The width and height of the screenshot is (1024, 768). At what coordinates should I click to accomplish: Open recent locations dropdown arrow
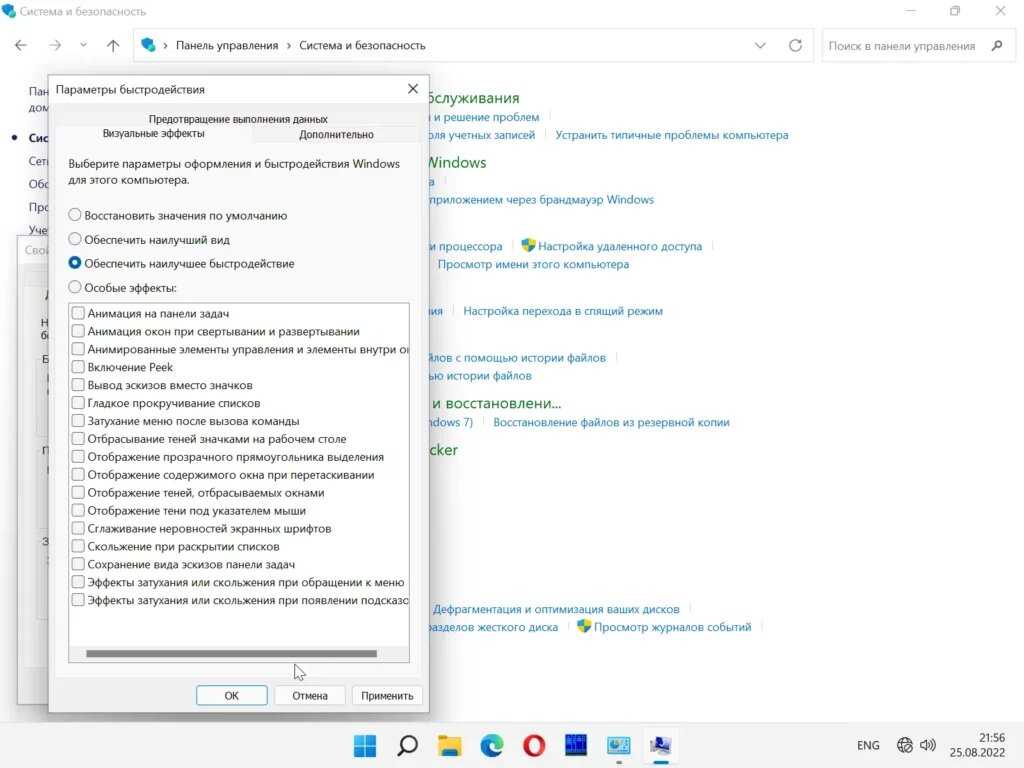(x=83, y=45)
